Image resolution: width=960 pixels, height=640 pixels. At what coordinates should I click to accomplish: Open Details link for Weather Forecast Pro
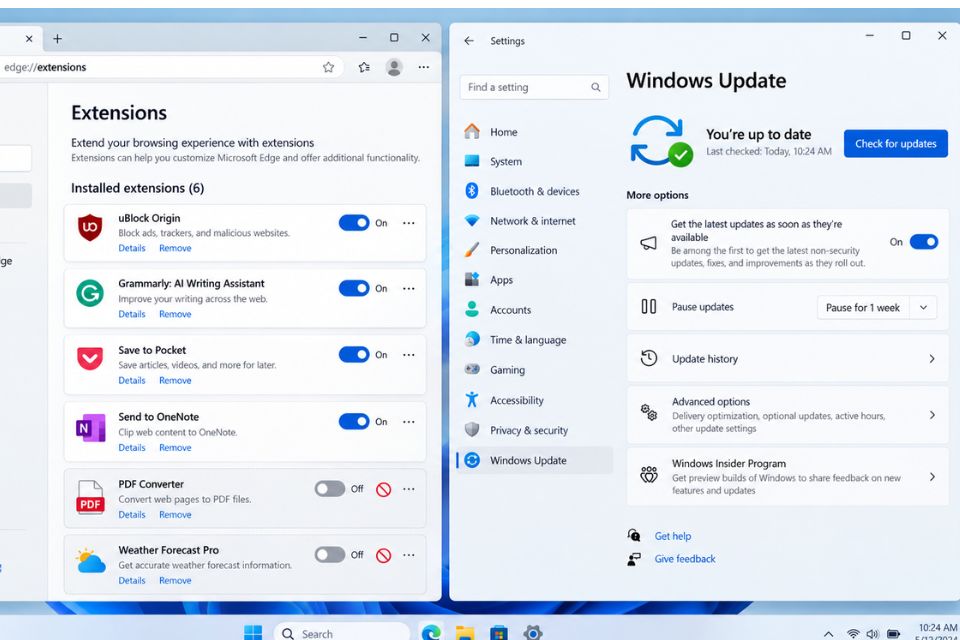coord(132,581)
